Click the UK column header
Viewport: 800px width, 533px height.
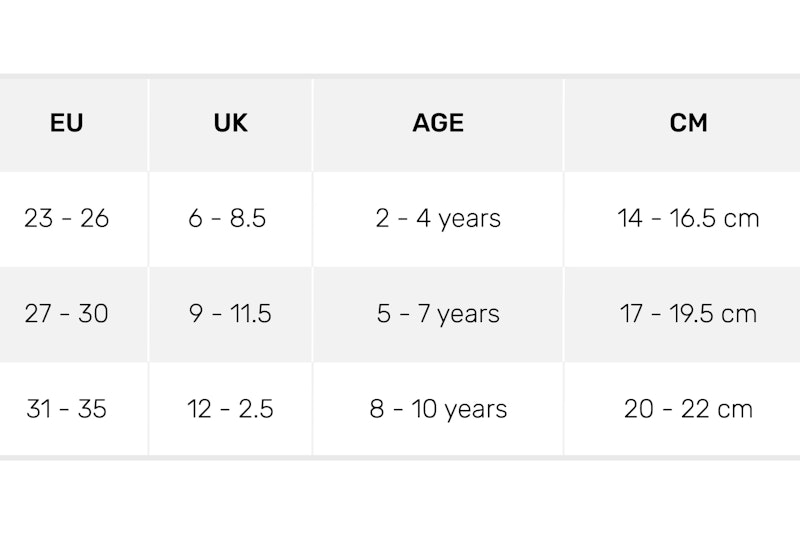231,123
